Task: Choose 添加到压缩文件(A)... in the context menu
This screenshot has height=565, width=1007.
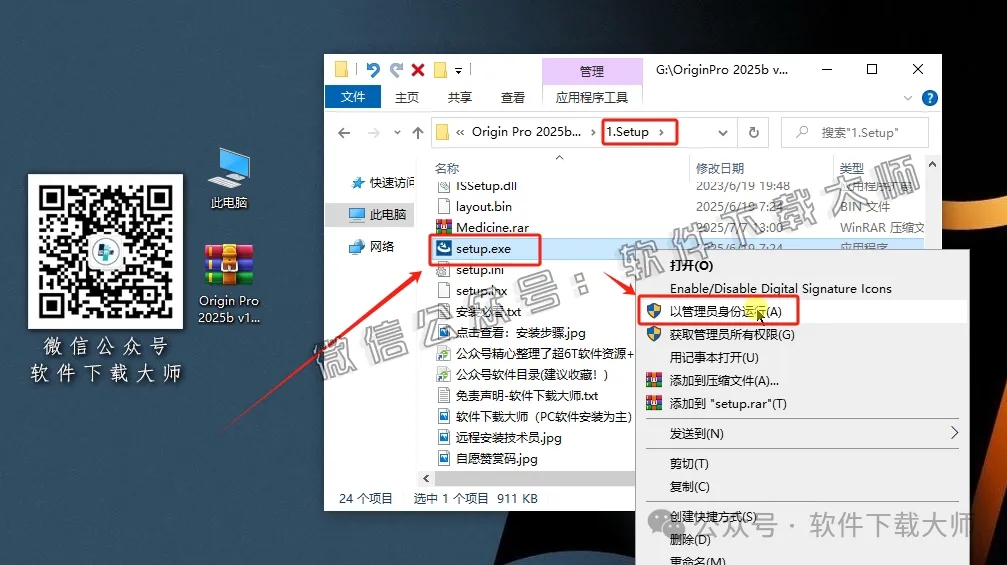Action: click(x=724, y=381)
